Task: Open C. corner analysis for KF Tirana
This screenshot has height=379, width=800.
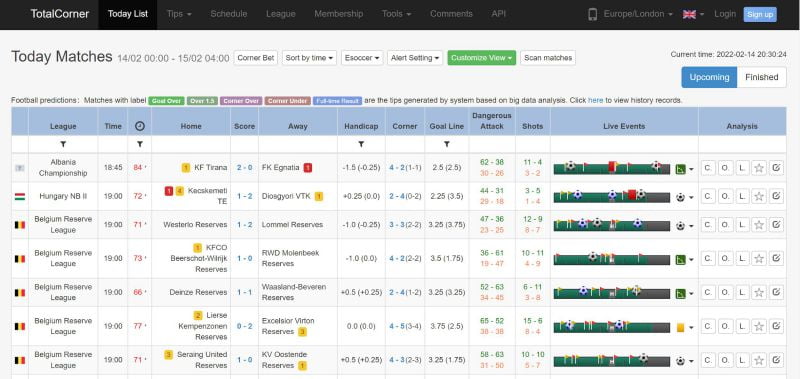Action: [708, 168]
